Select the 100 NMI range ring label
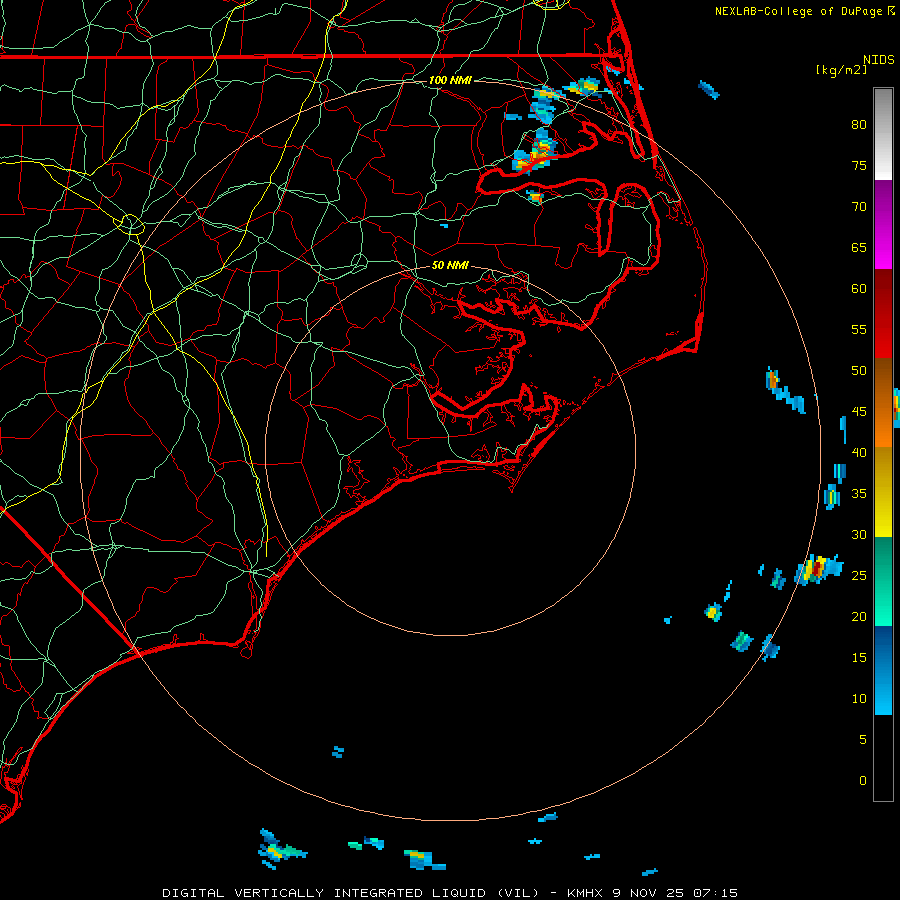This screenshot has height=900, width=900. (450, 80)
